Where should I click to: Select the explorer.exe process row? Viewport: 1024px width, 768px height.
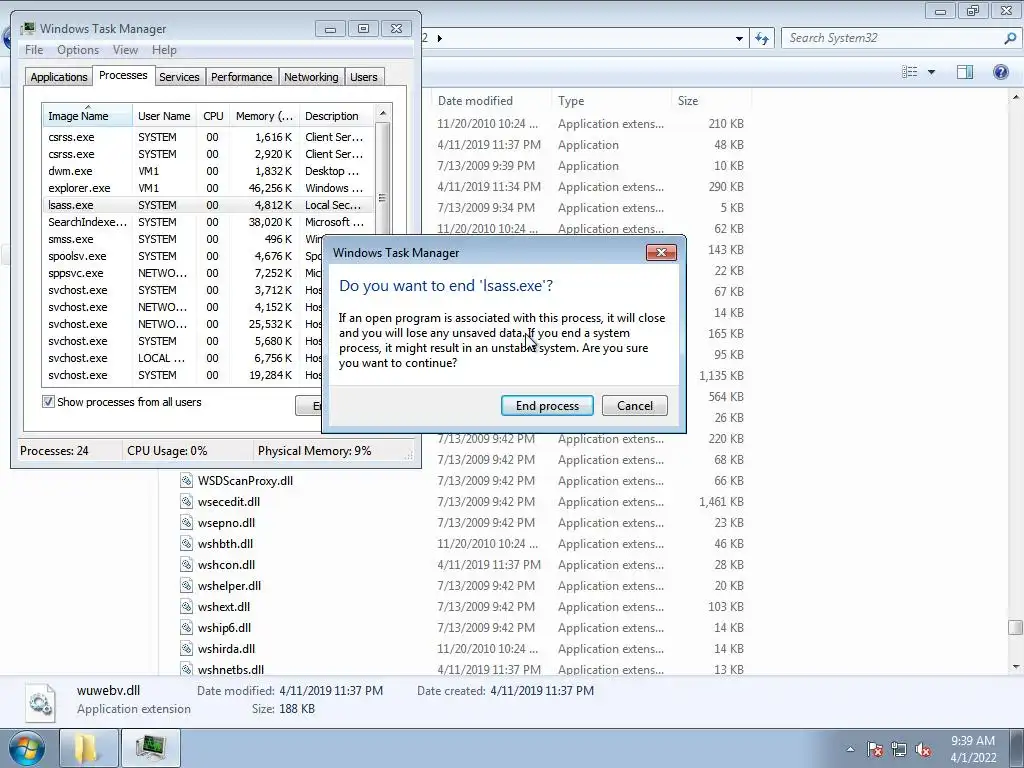pyautogui.click(x=208, y=188)
